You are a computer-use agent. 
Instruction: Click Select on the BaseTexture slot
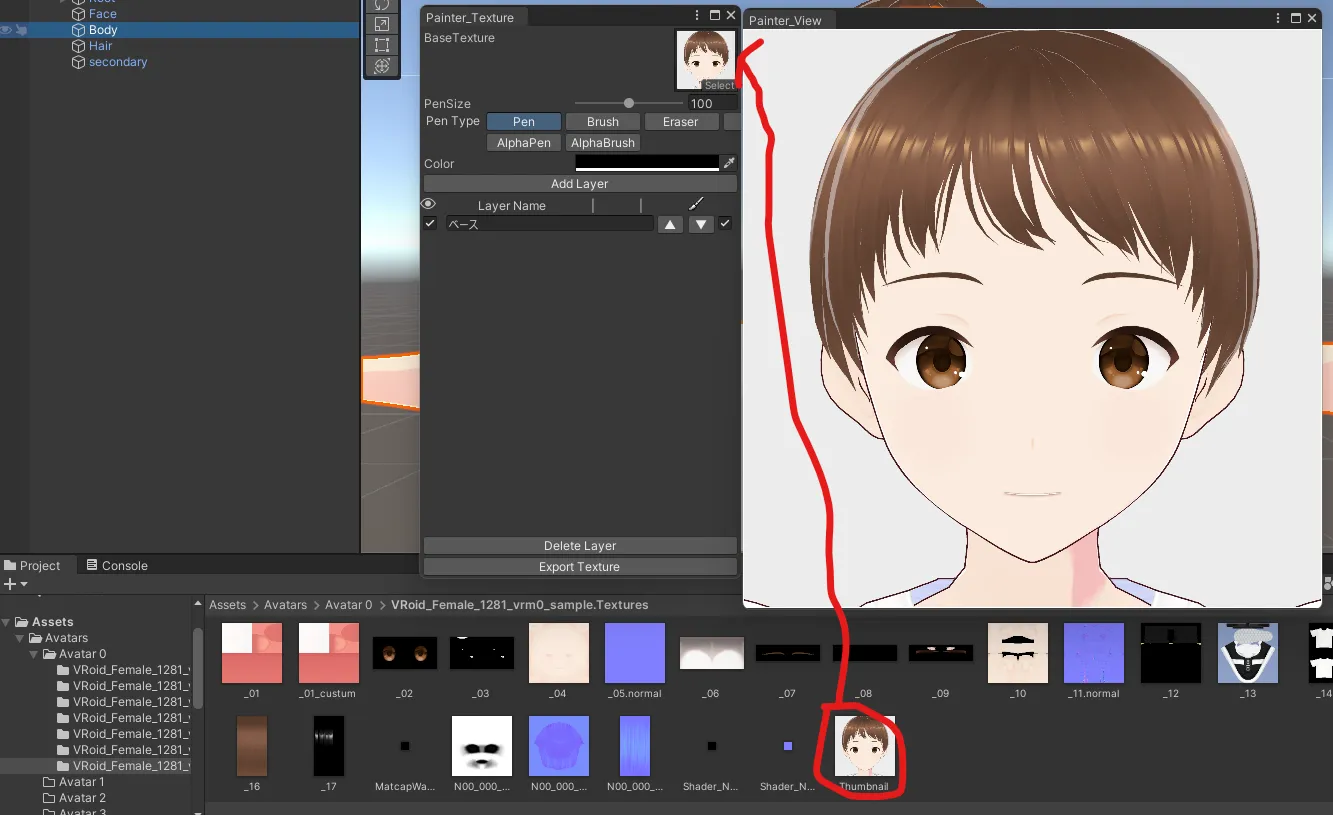coord(719,86)
